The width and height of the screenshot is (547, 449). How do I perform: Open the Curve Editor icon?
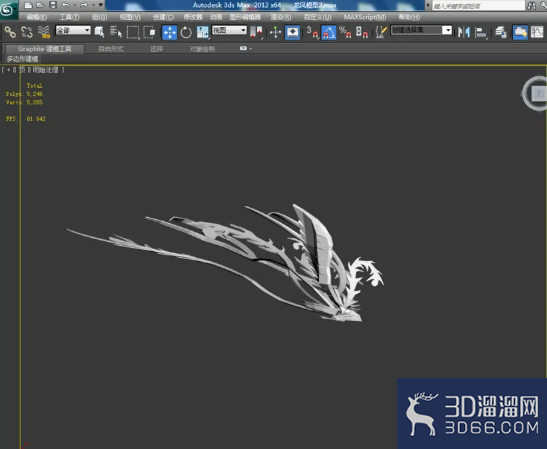click(537, 32)
